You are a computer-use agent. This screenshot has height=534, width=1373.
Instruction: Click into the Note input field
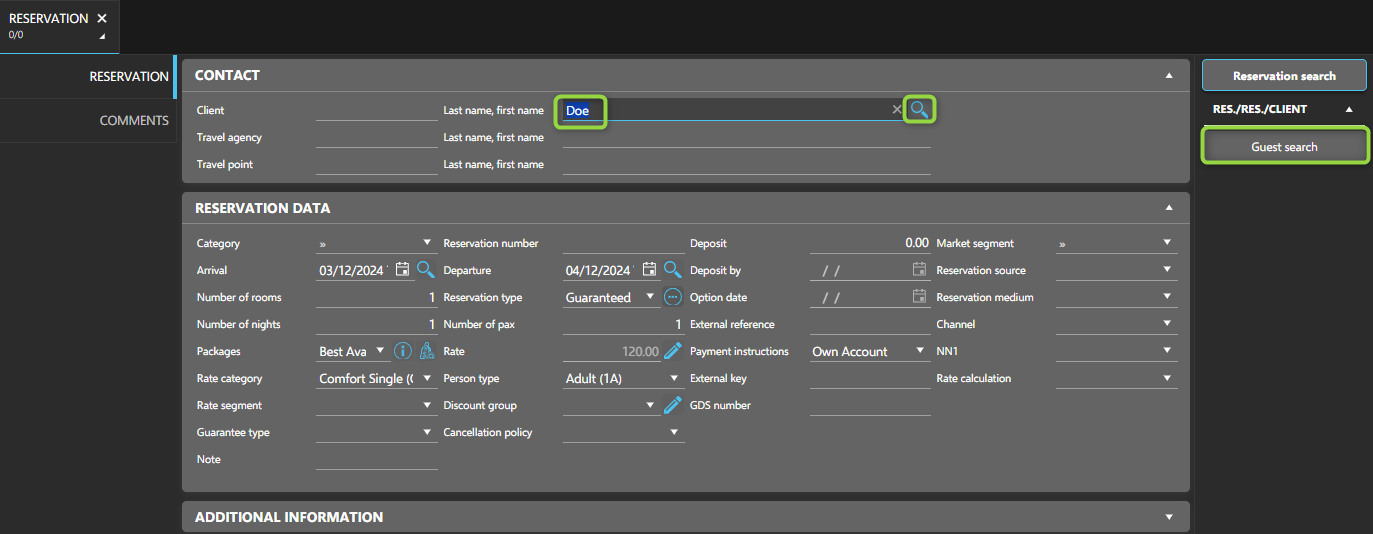[x=376, y=459]
